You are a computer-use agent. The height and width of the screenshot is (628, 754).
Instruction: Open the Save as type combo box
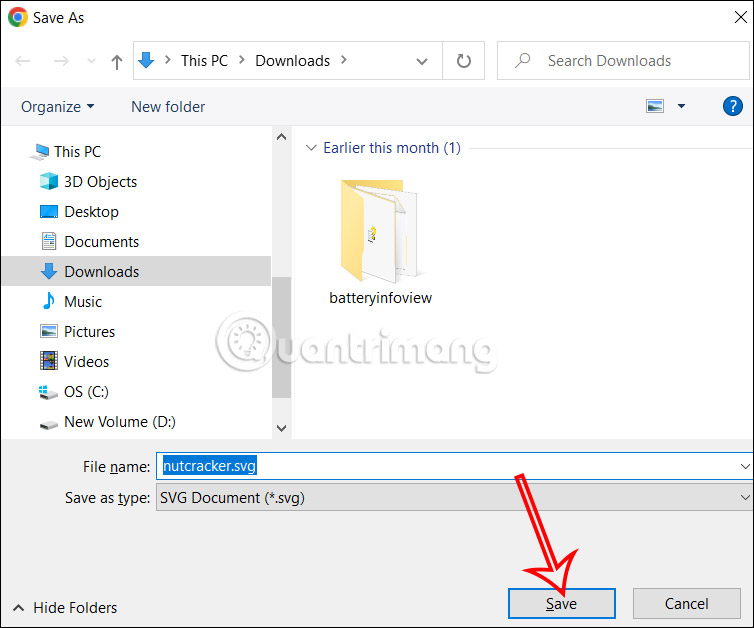tap(454, 498)
